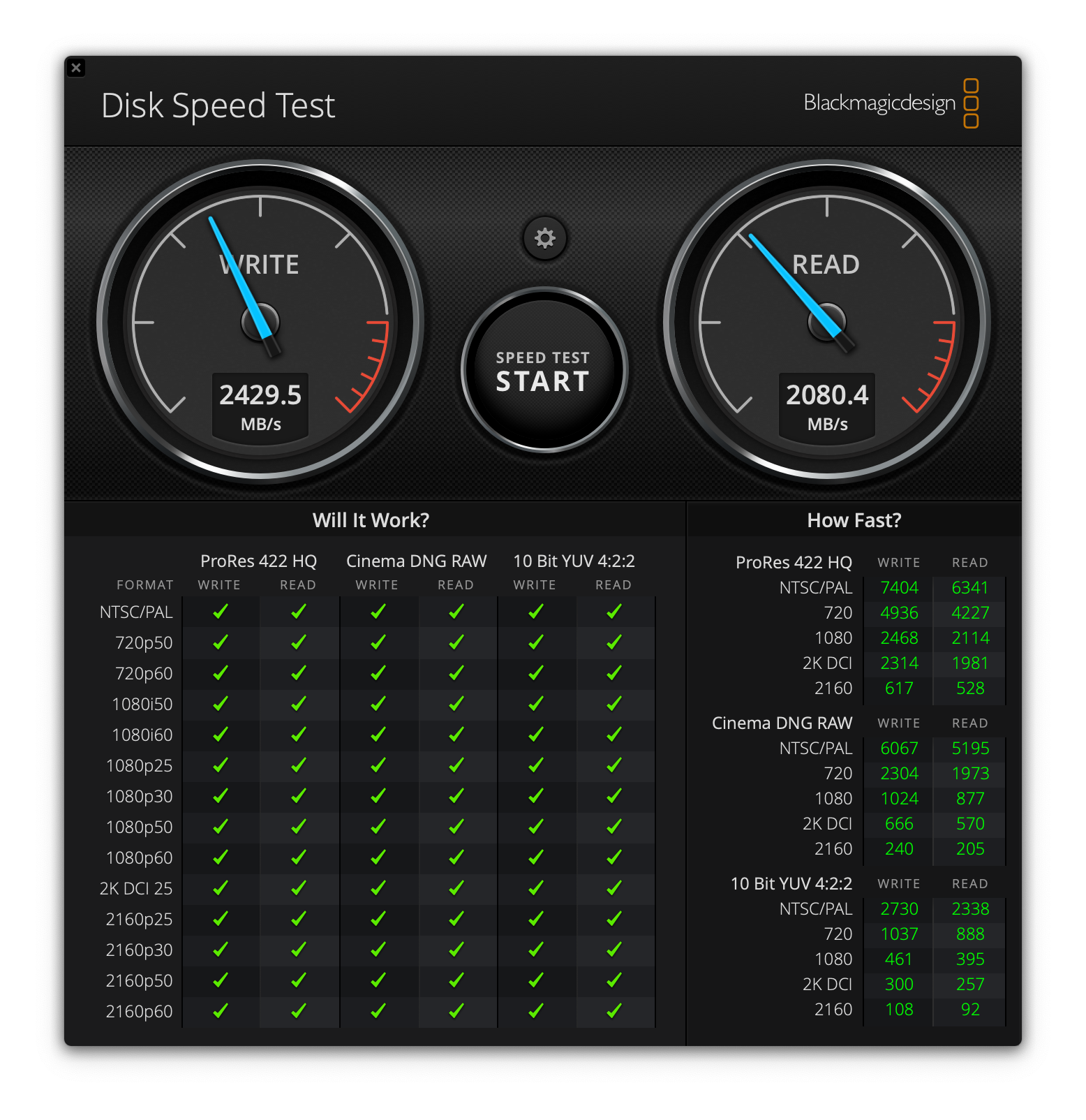Viewport: 1086px width, 1120px height.
Task: Click the 2160p25 format row label
Action: [139, 920]
